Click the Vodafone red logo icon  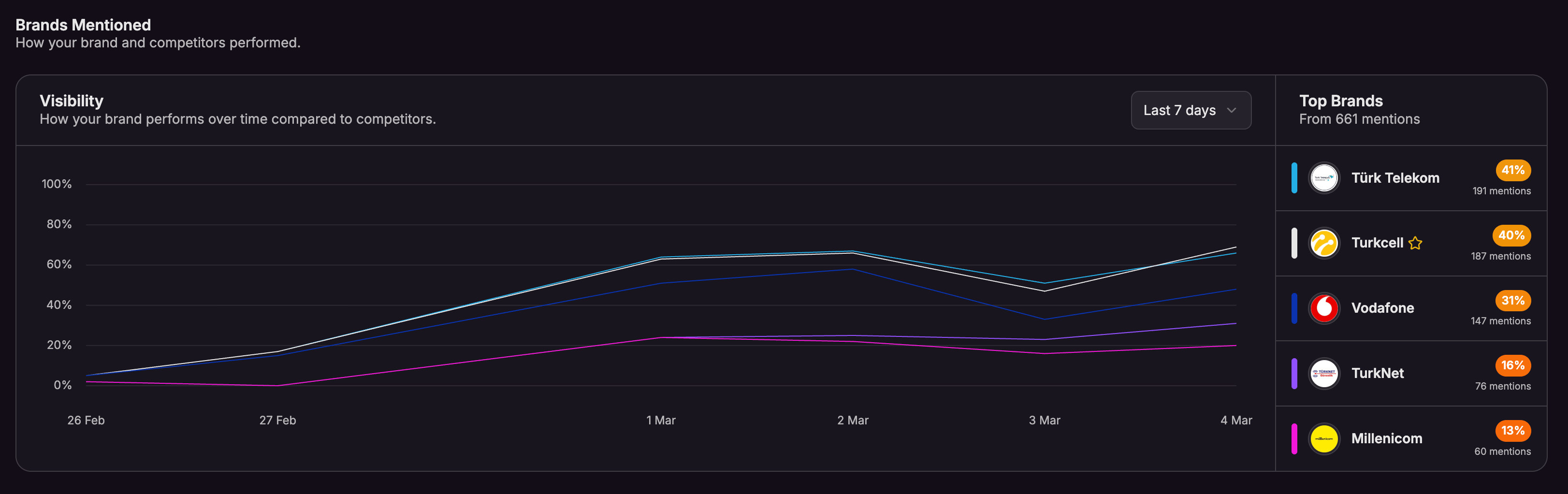[x=1324, y=308]
